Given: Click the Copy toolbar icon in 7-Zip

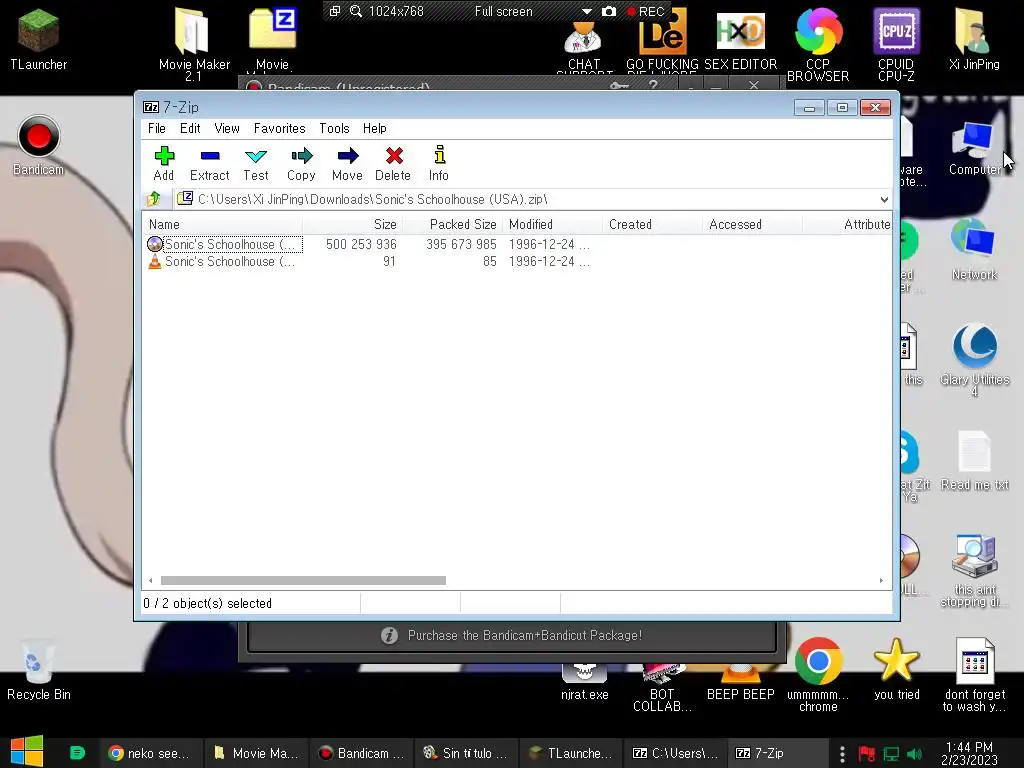Looking at the screenshot, I should [301, 163].
